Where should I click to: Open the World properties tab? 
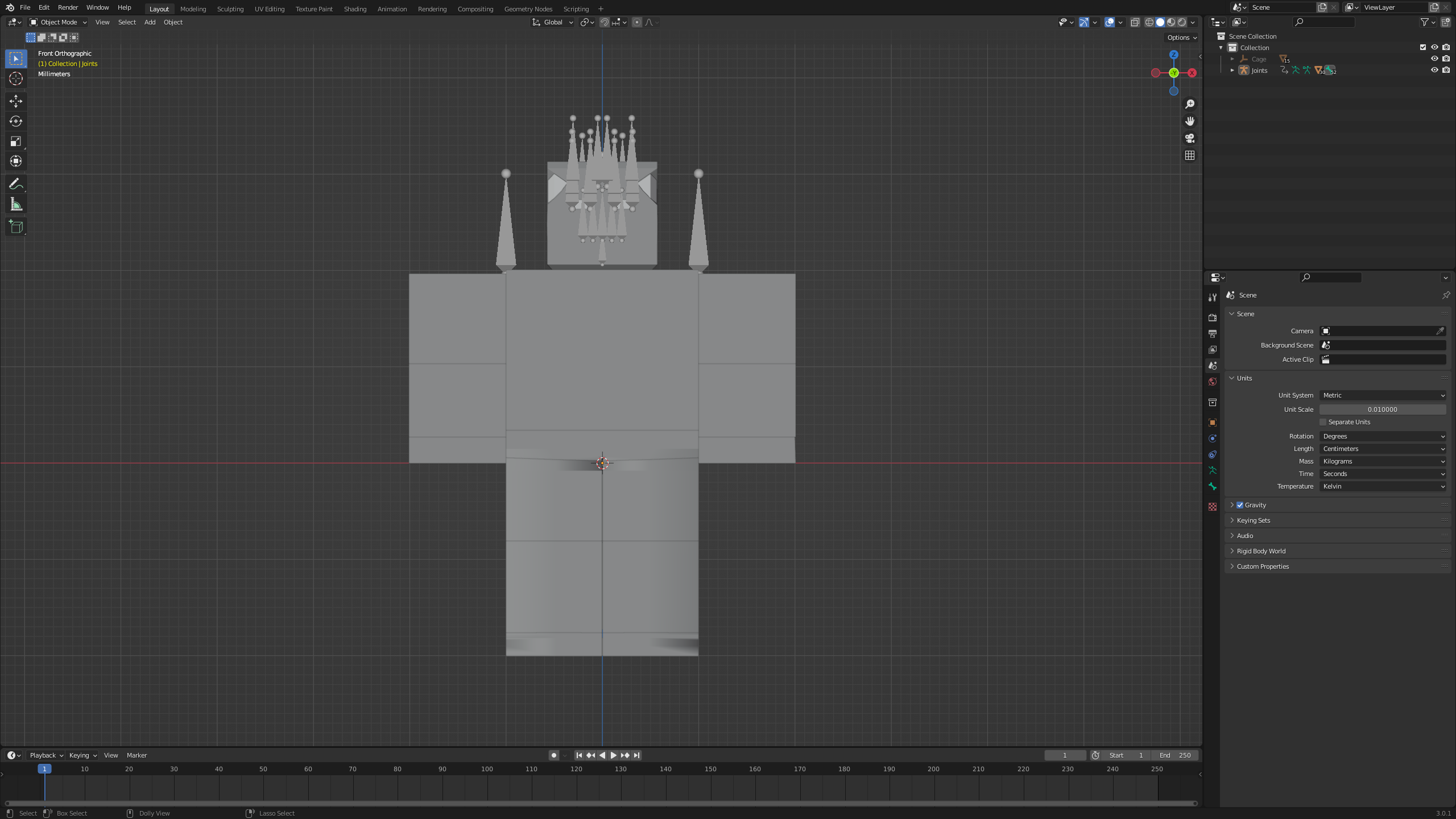click(1213, 382)
